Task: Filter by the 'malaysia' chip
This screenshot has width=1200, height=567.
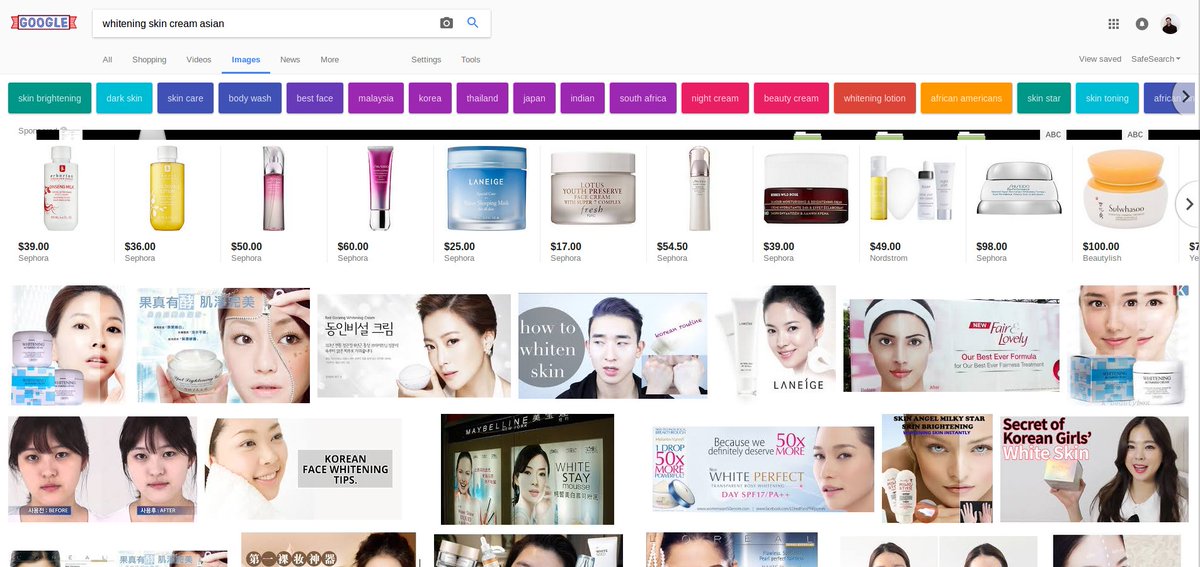Action: click(x=376, y=98)
